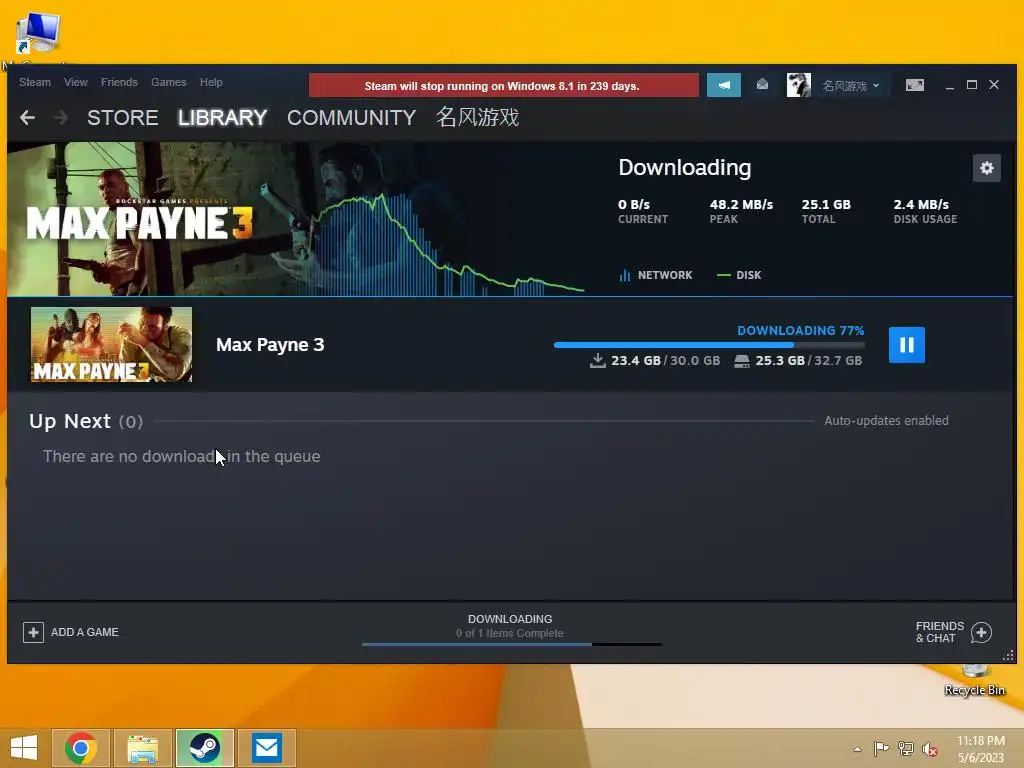Click the muted volume tray icon
The image size is (1024, 768).
coord(930,748)
